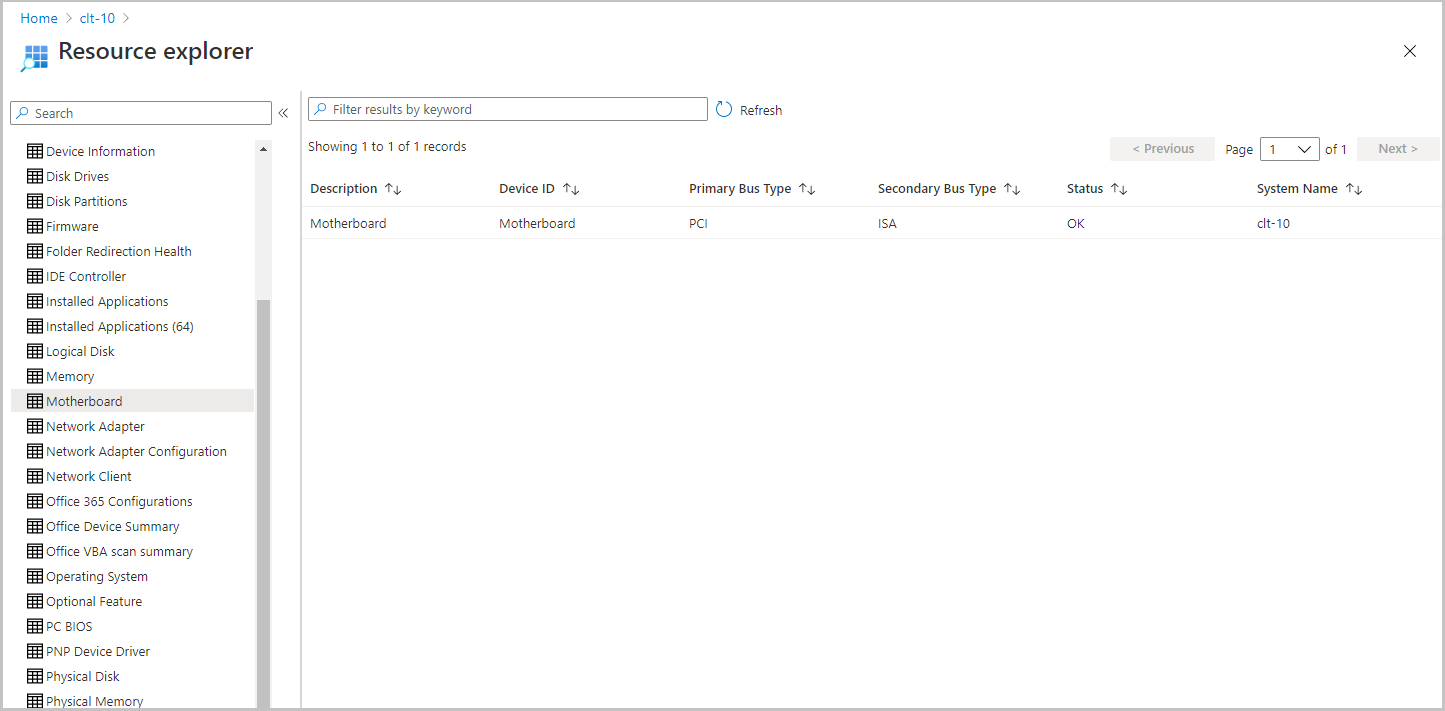Open the clt-10 breadcrumb link

point(97,18)
